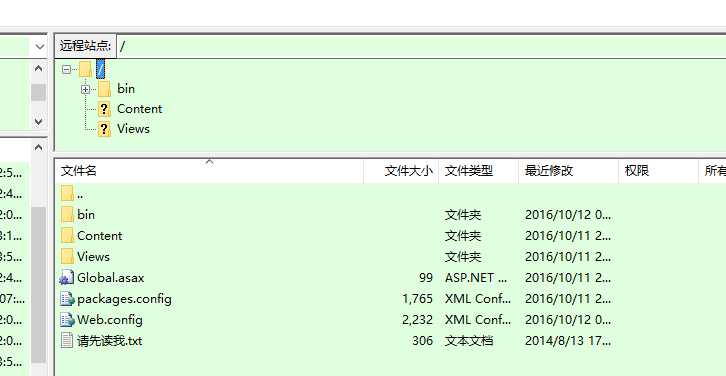This screenshot has width=726, height=376.
Task: Select Views name in file list
Action: click(x=94, y=256)
